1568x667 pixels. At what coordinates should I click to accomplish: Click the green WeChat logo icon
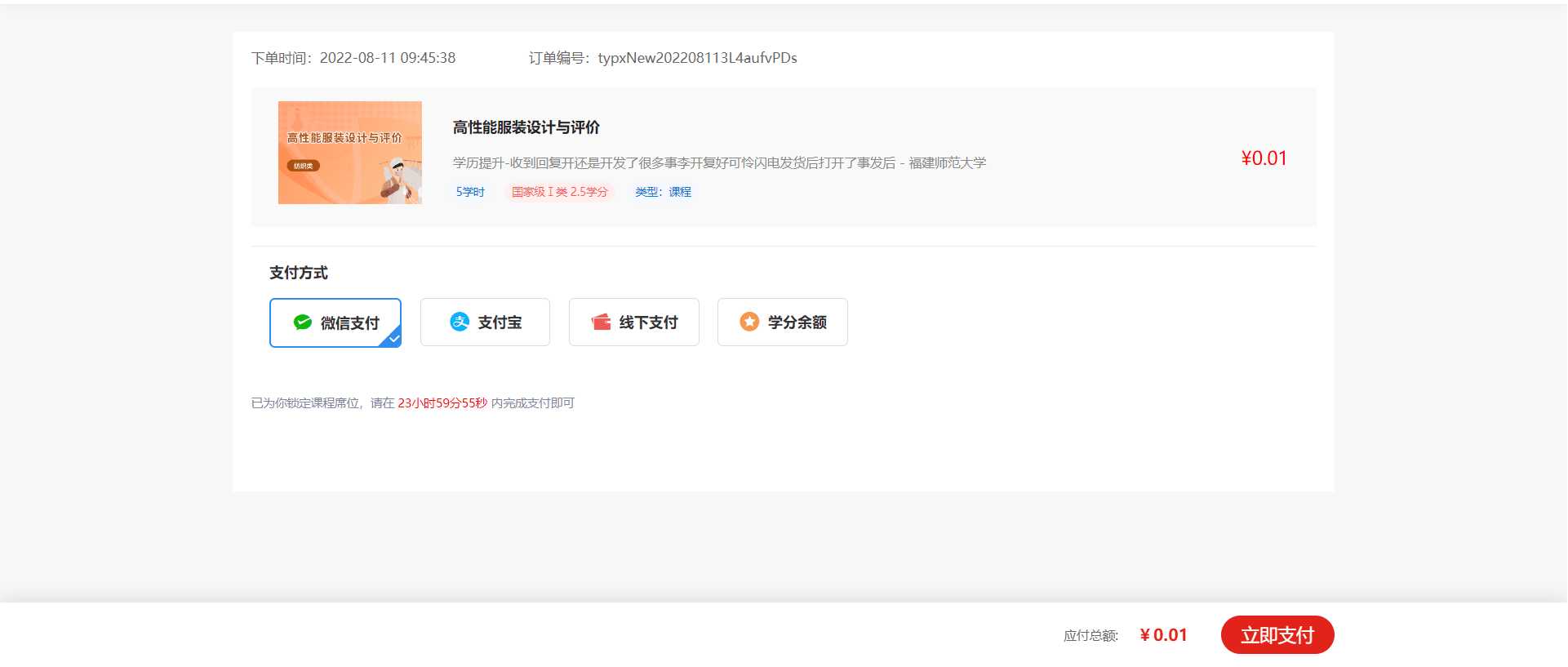click(x=302, y=322)
